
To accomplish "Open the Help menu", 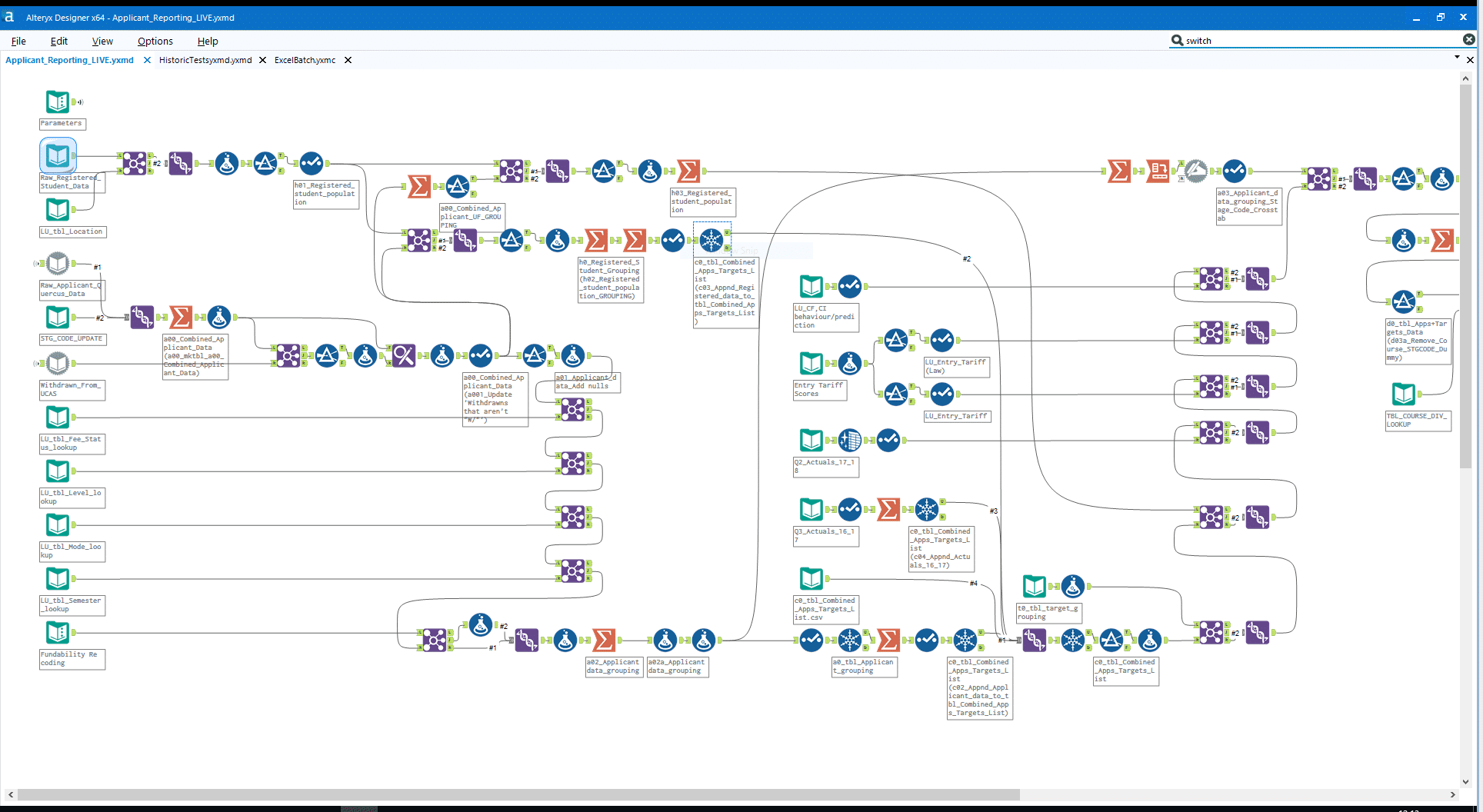I will tap(207, 41).
